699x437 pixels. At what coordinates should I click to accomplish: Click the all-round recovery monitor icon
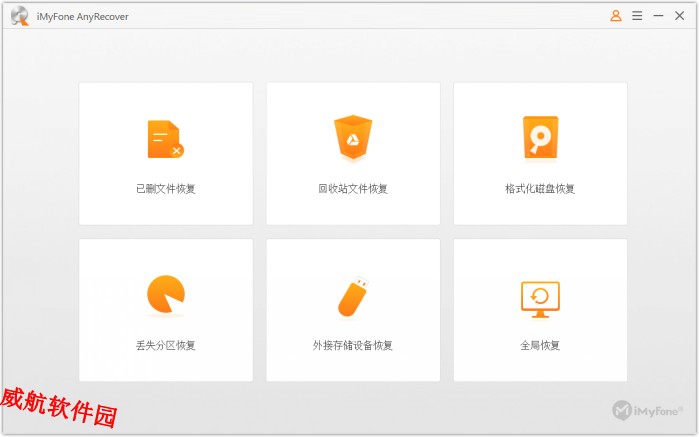coord(540,299)
